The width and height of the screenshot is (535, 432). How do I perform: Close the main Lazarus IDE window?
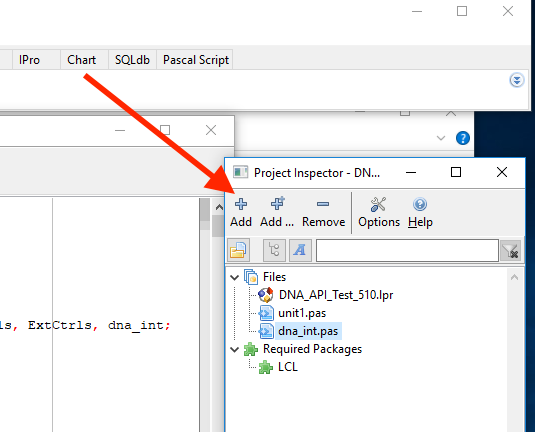click(x=508, y=11)
